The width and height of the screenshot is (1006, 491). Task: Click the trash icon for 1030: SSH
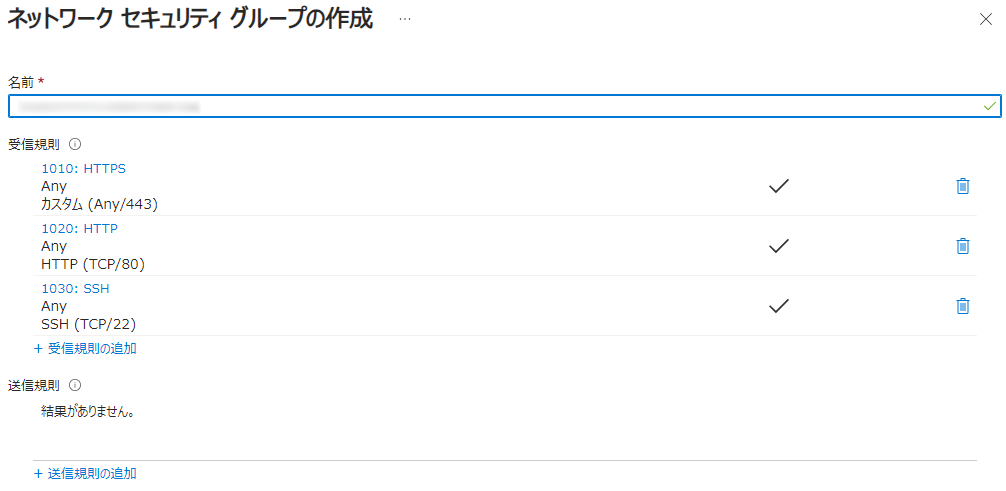point(962,306)
